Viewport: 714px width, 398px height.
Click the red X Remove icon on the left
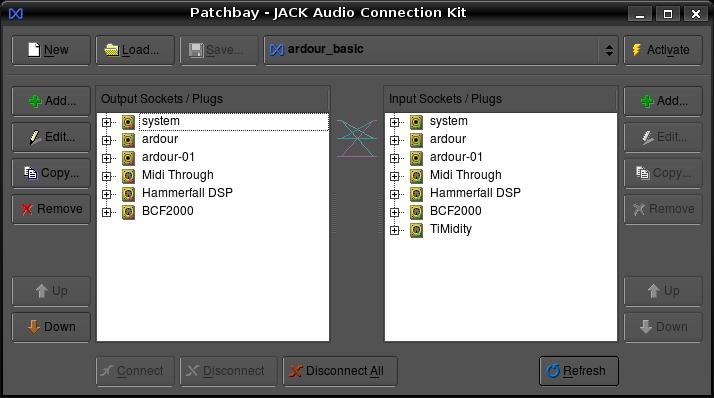tap(27, 209)
